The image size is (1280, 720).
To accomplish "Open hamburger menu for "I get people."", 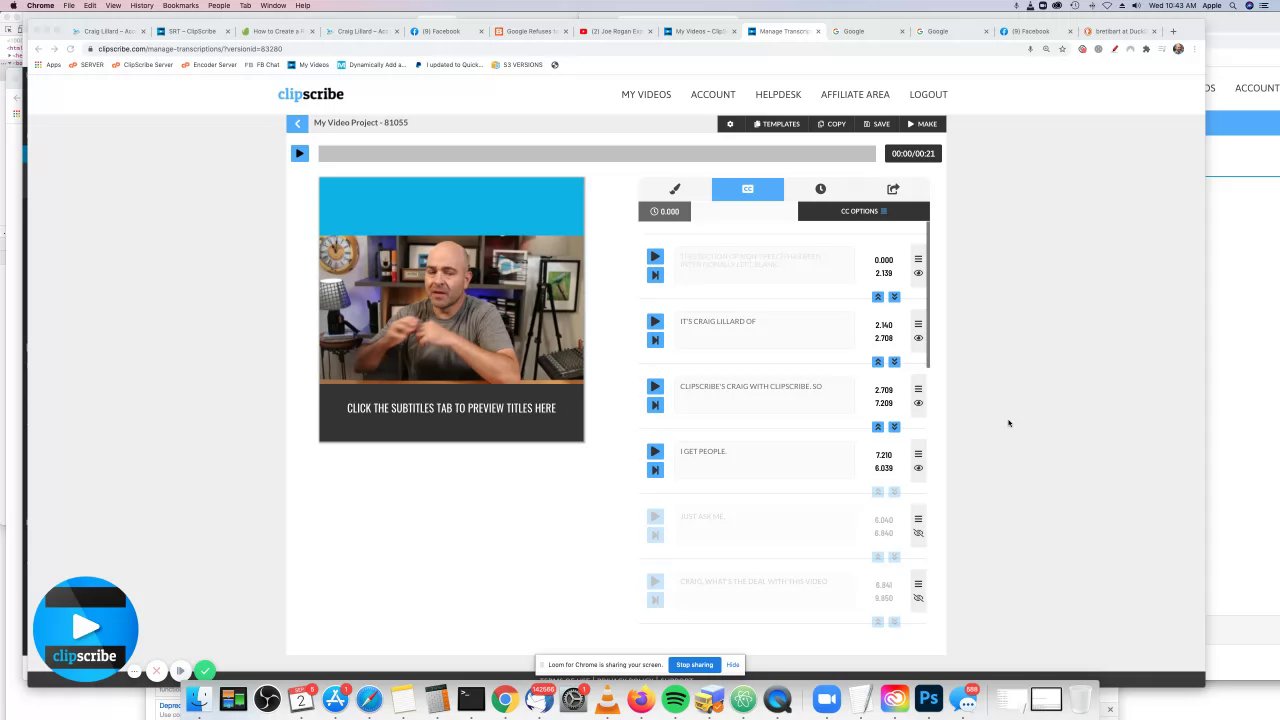I will tap(918, 454).
